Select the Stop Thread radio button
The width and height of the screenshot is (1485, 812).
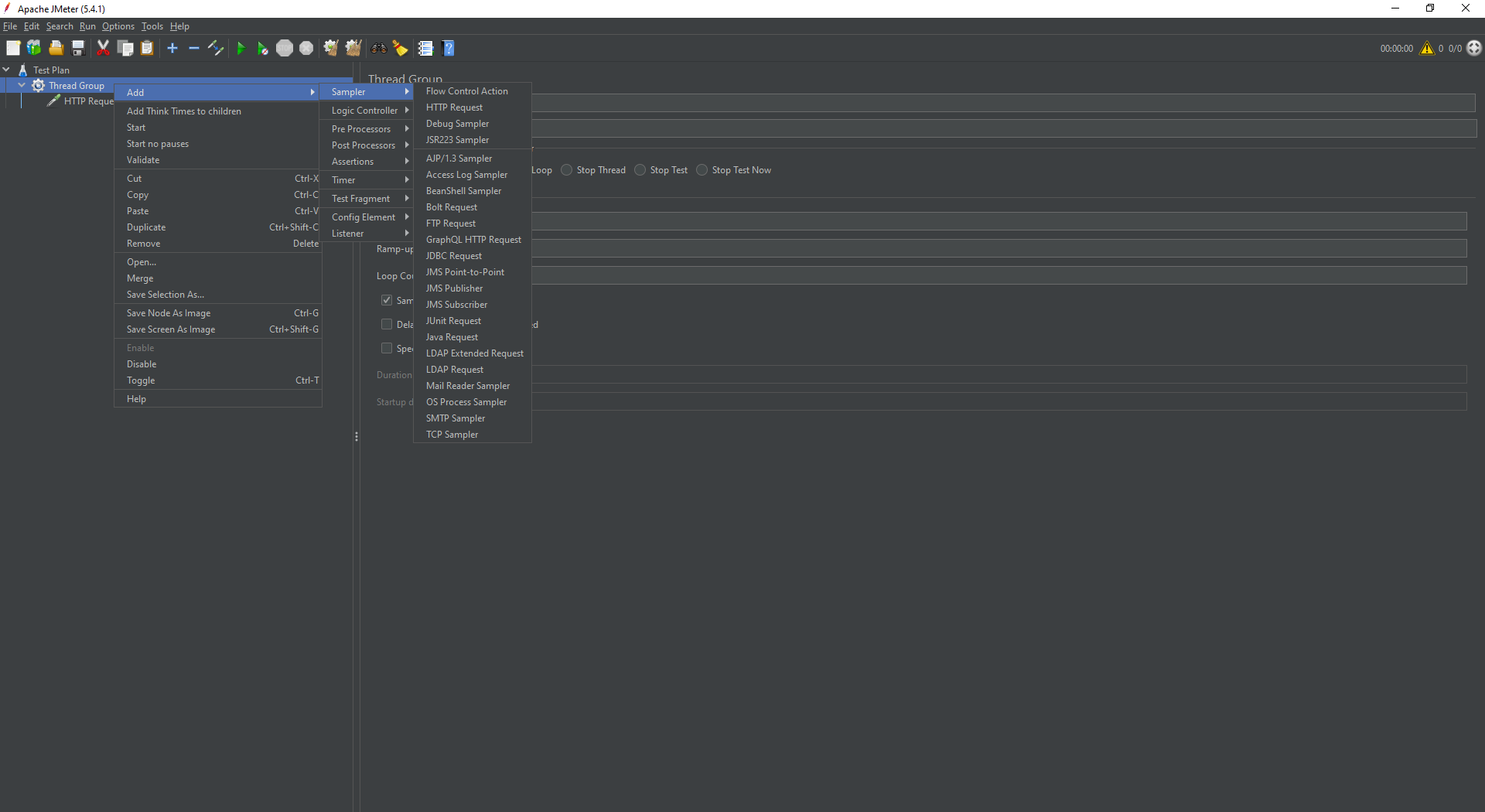(566, 170)
